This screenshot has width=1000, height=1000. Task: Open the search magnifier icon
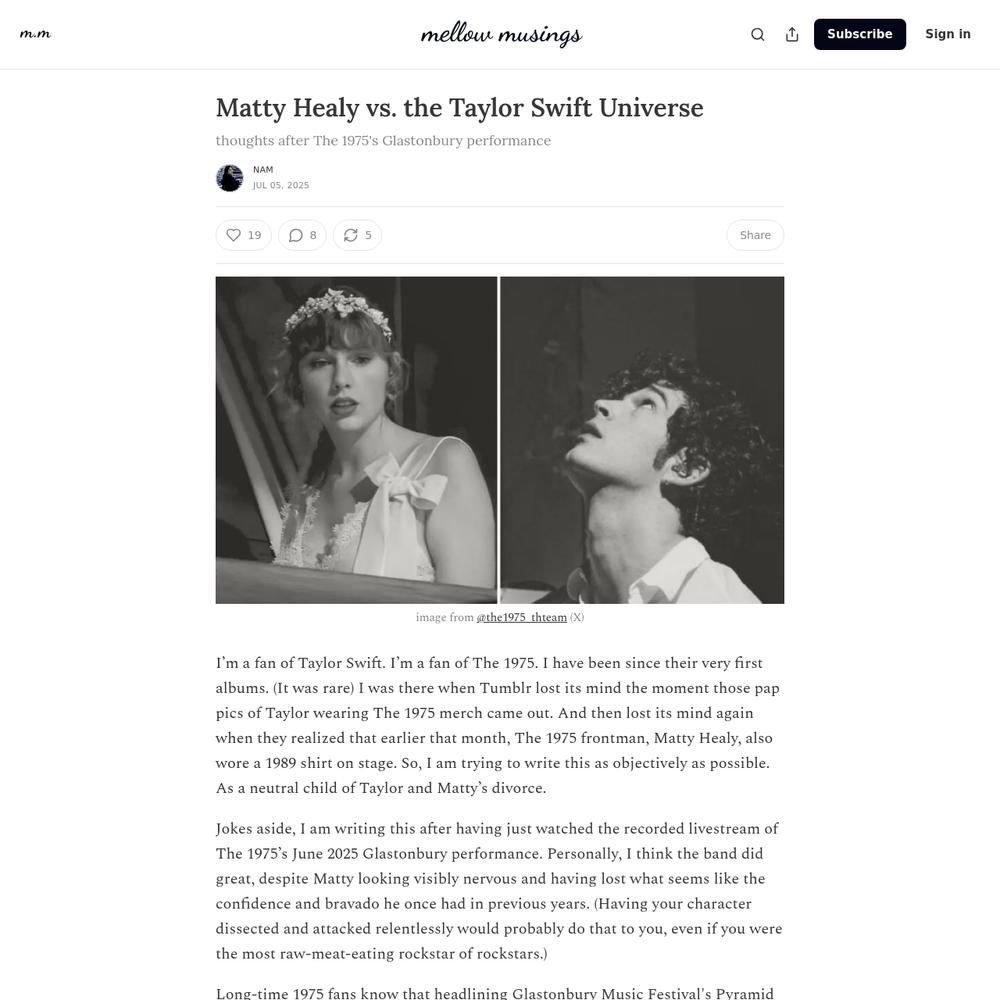pos(757,34)
